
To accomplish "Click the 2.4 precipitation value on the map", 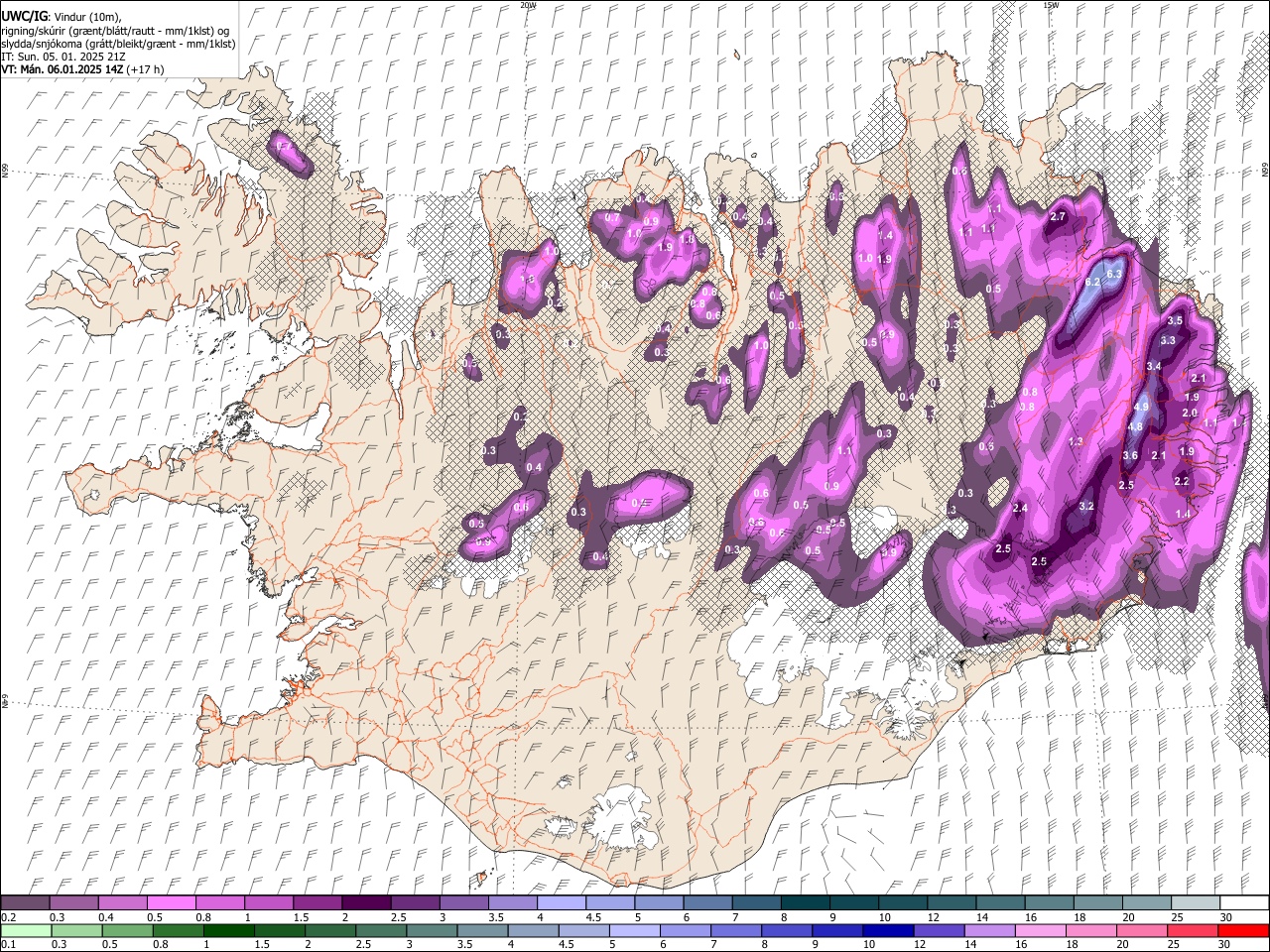I will pyautogui.click(x=1020, y=508).
